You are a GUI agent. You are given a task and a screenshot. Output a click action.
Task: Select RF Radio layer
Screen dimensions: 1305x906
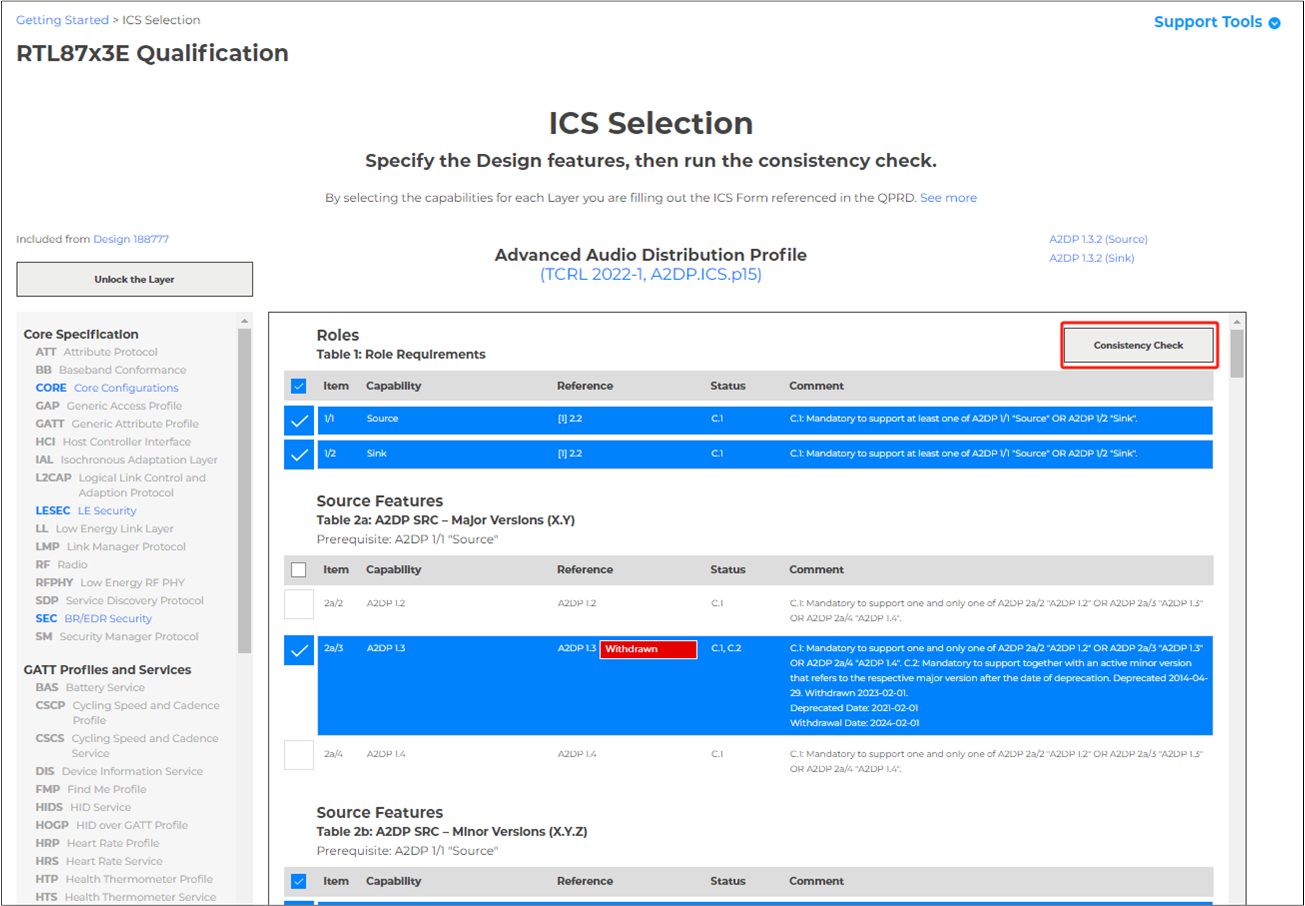click(61, 565)
